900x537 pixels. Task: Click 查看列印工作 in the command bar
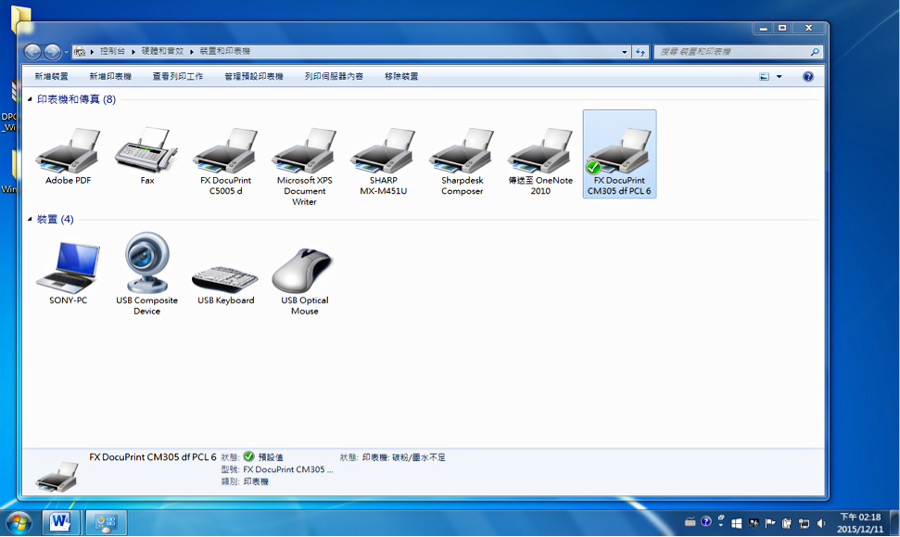pyautogui.click(x=177, y=76)
